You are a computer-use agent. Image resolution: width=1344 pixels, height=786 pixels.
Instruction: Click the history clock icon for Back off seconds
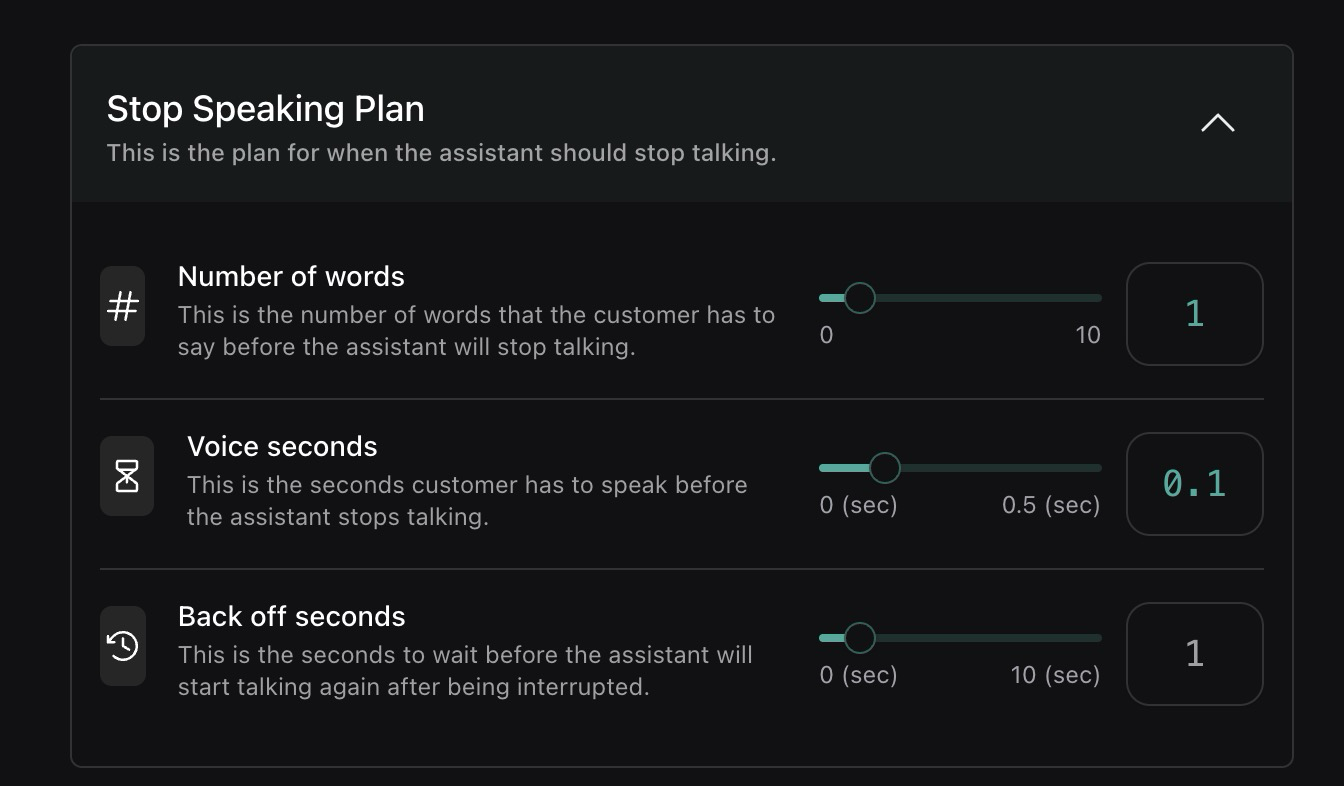coord(123,646)
